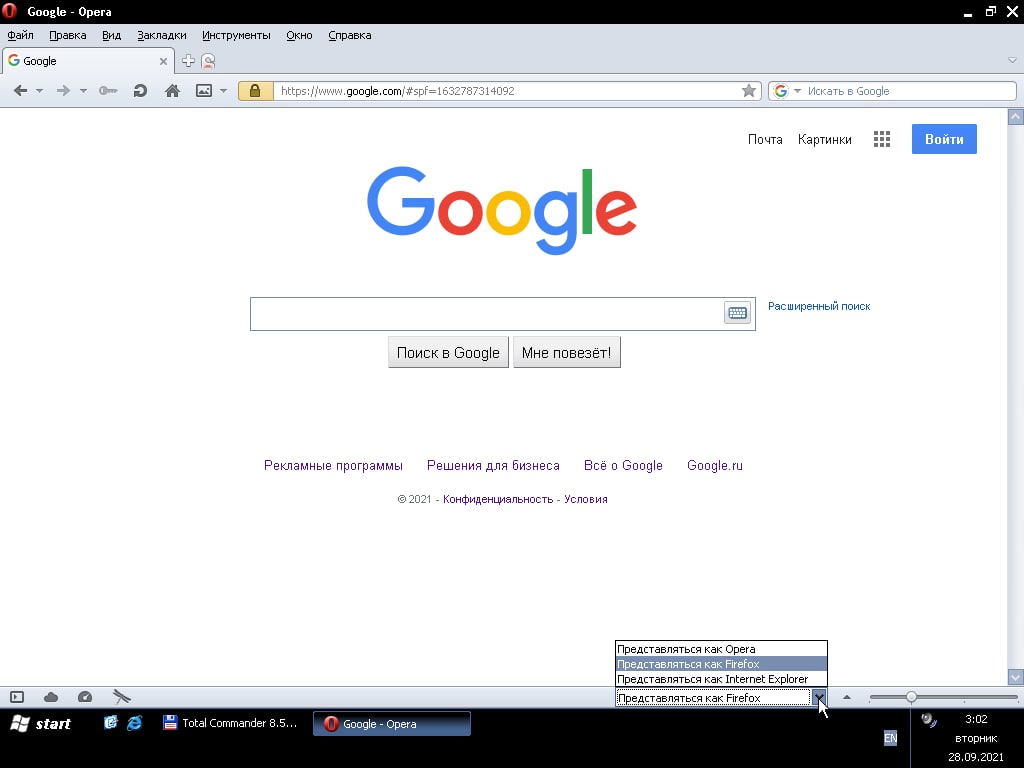The height and width of the screenshot is (768, 1024).
Task: Open the Окно menu
Action: [299, 35]
